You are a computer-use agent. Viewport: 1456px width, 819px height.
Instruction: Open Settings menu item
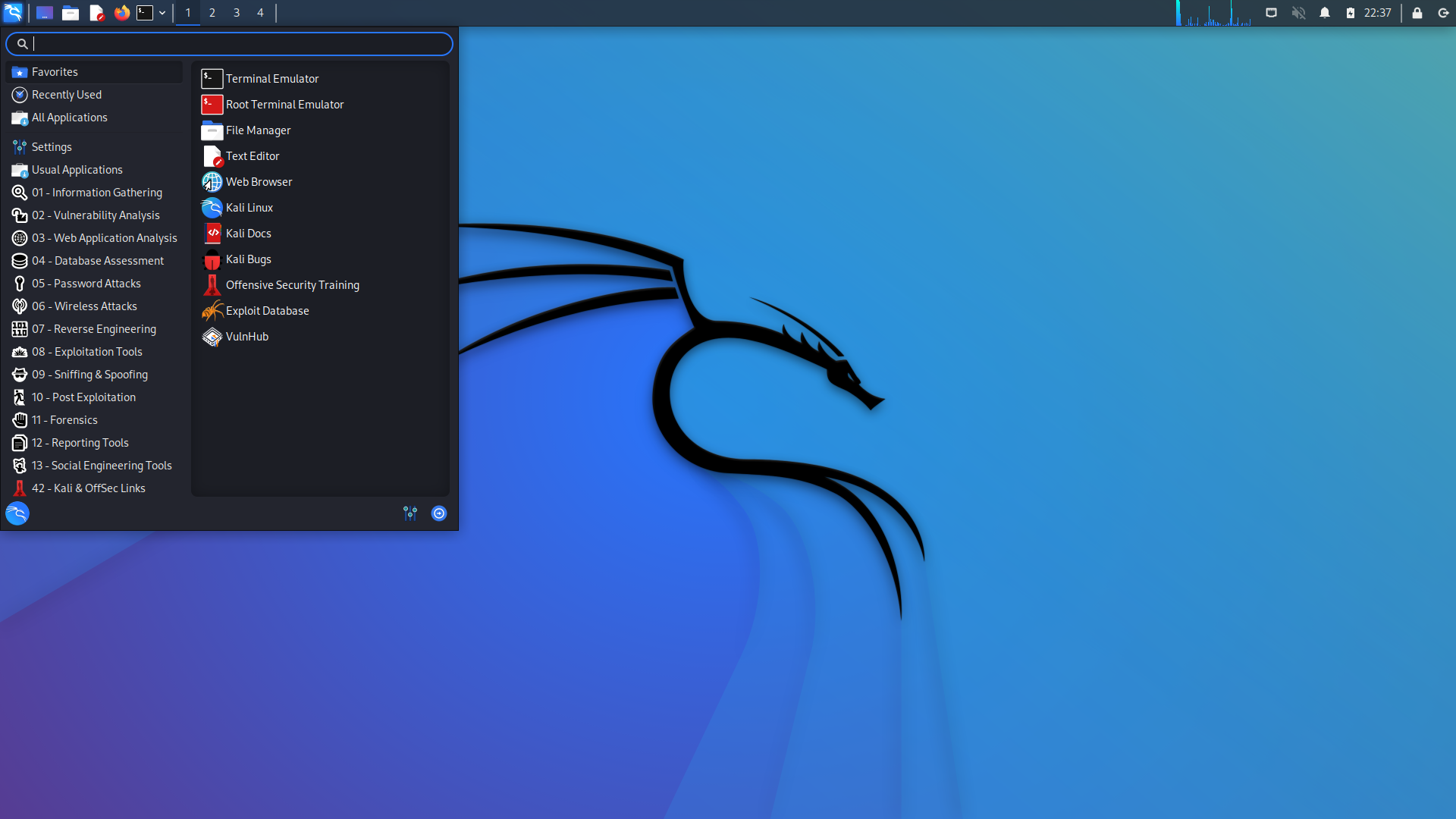(x=51, y=146)
